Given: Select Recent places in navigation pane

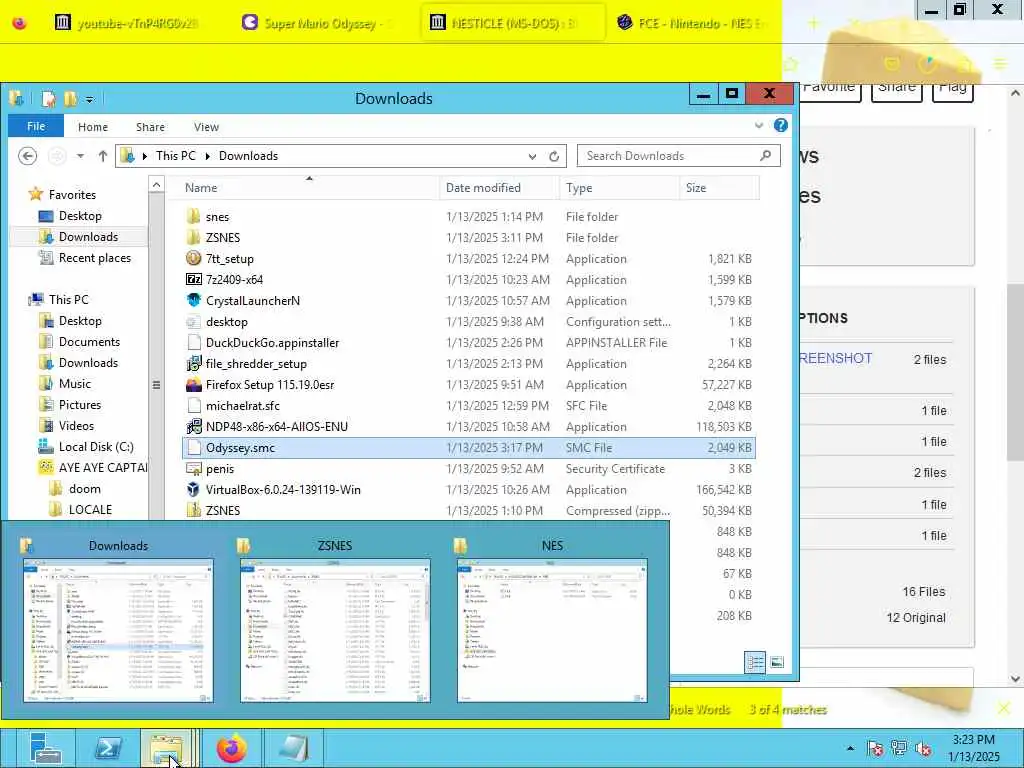Looking at the screenshot, I should click(x=85, y=257).
